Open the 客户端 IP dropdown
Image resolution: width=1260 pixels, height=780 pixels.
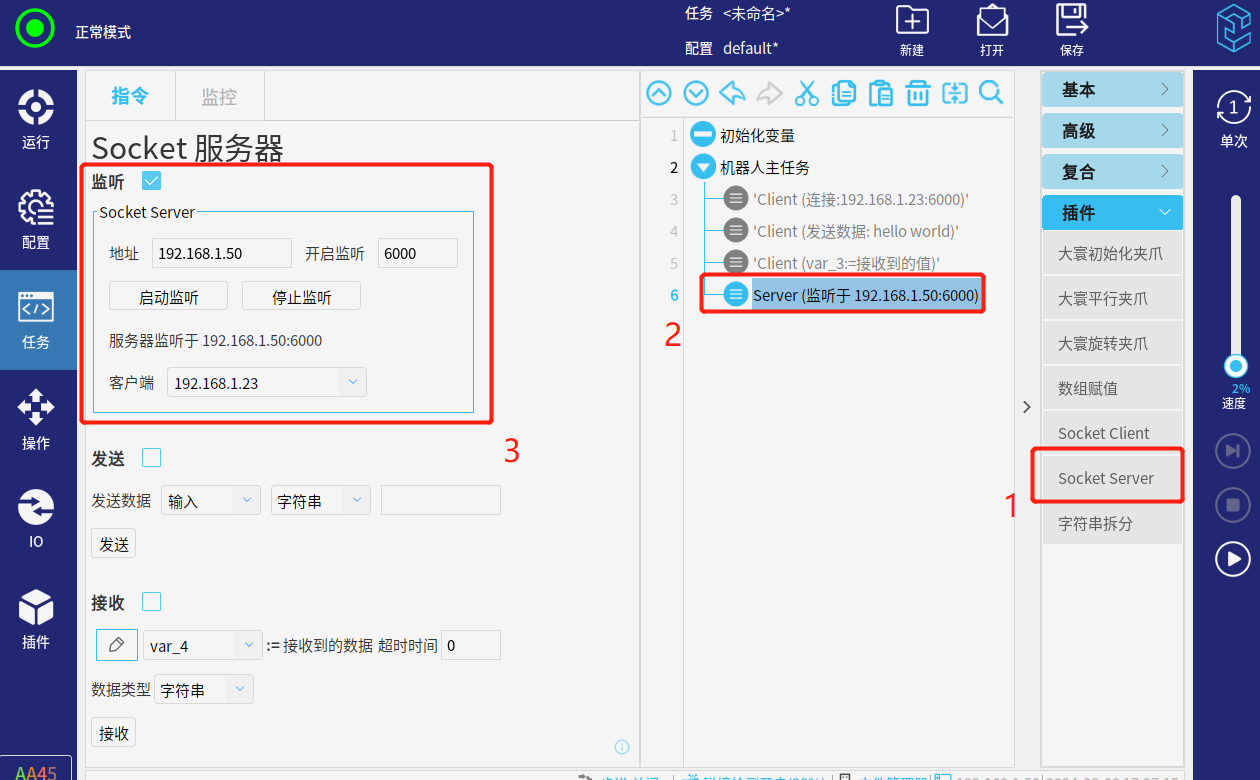[352, 382]
